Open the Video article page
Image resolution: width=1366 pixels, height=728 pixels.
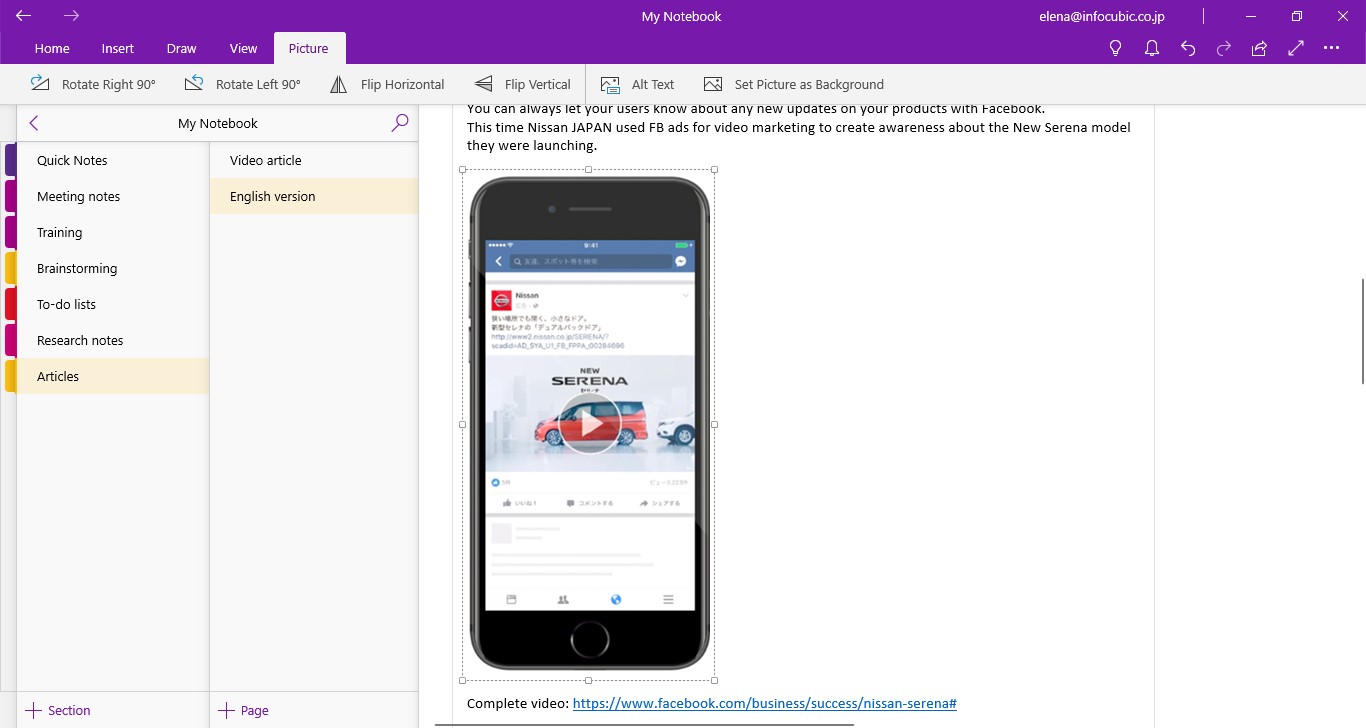[x=314, y=160]
